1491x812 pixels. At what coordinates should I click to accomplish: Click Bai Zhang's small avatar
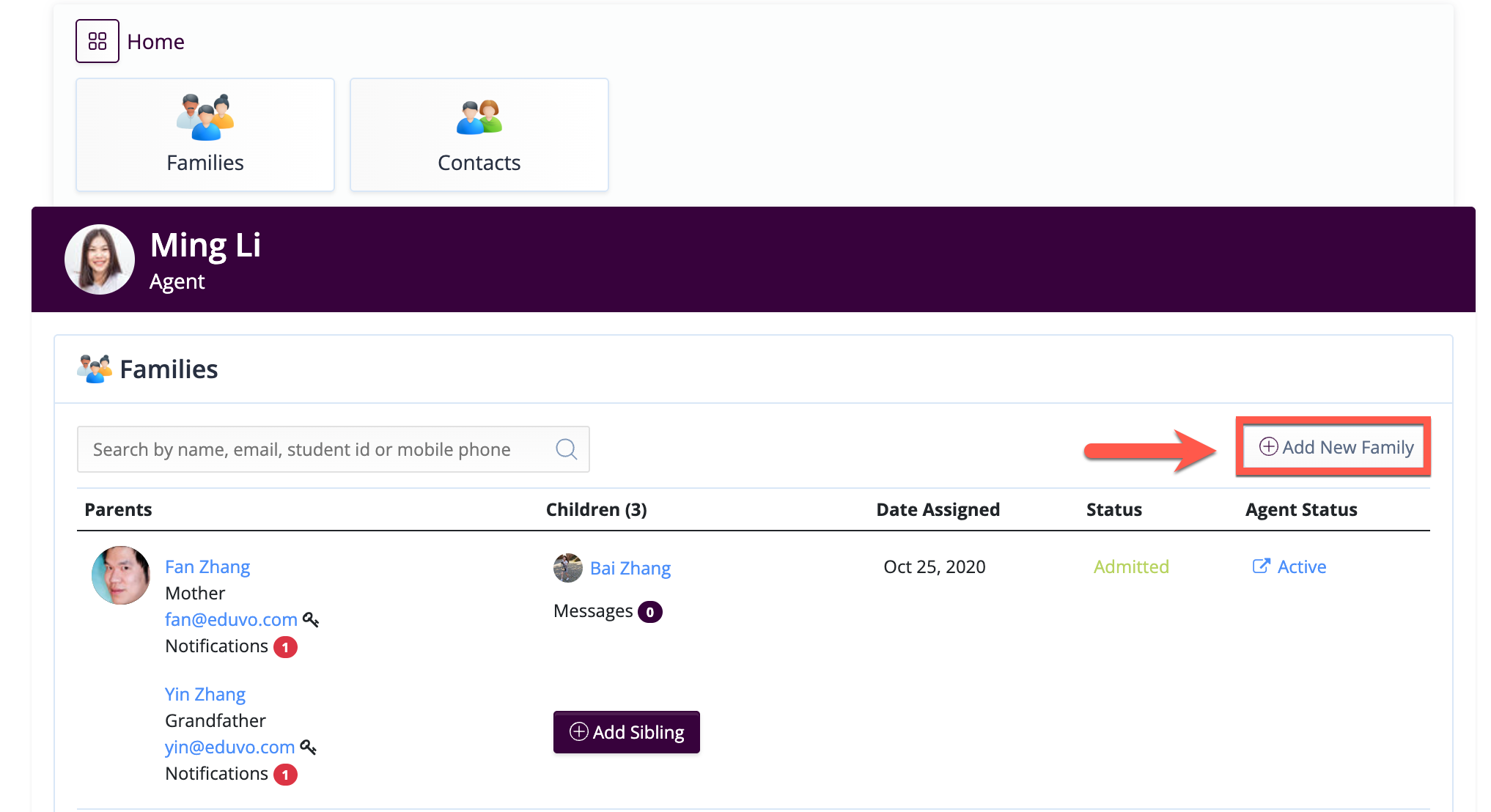coord(567,568)
